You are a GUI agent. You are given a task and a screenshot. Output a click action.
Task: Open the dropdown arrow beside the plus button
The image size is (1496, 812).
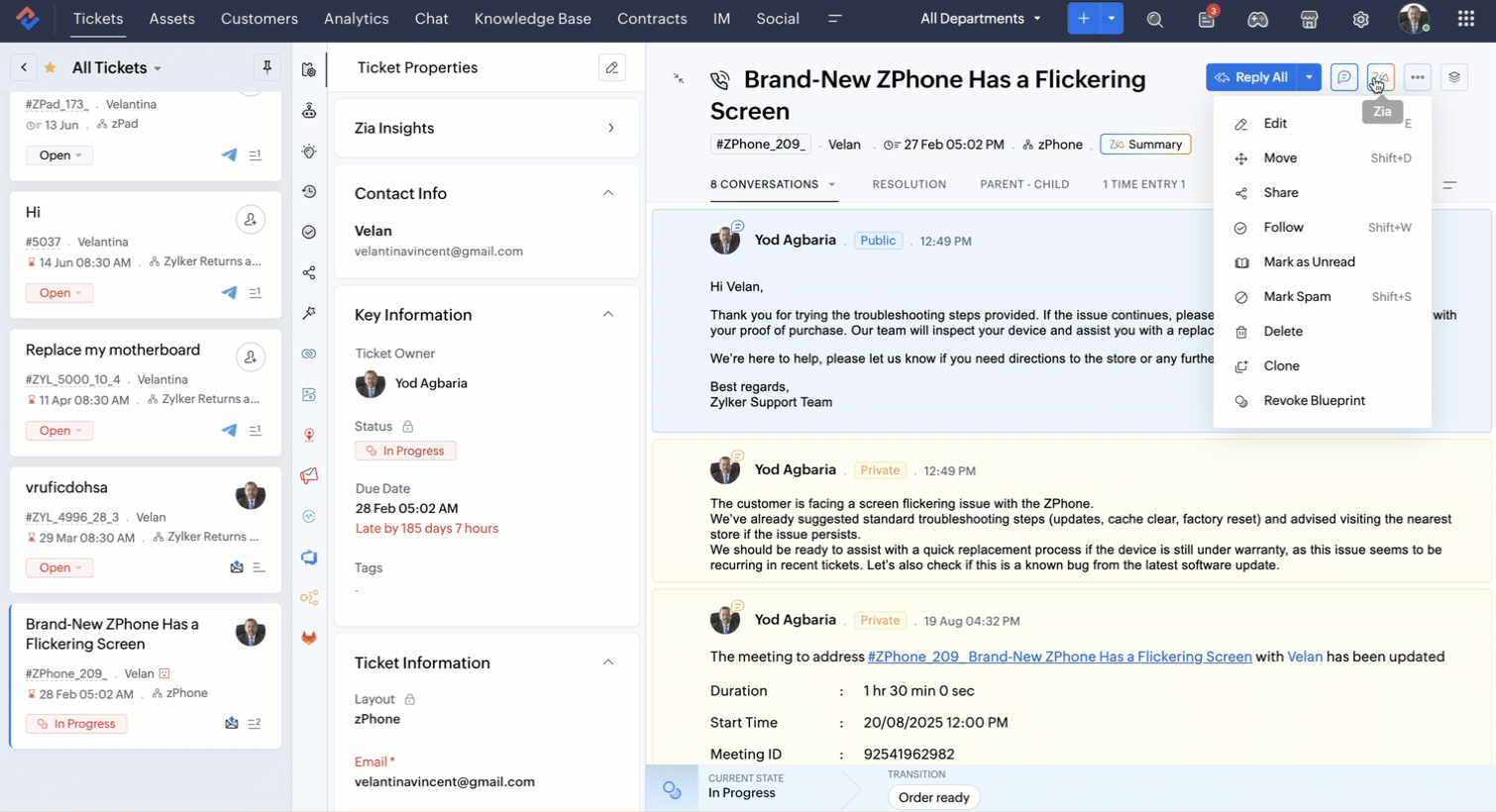click(x=1112, y=19)
